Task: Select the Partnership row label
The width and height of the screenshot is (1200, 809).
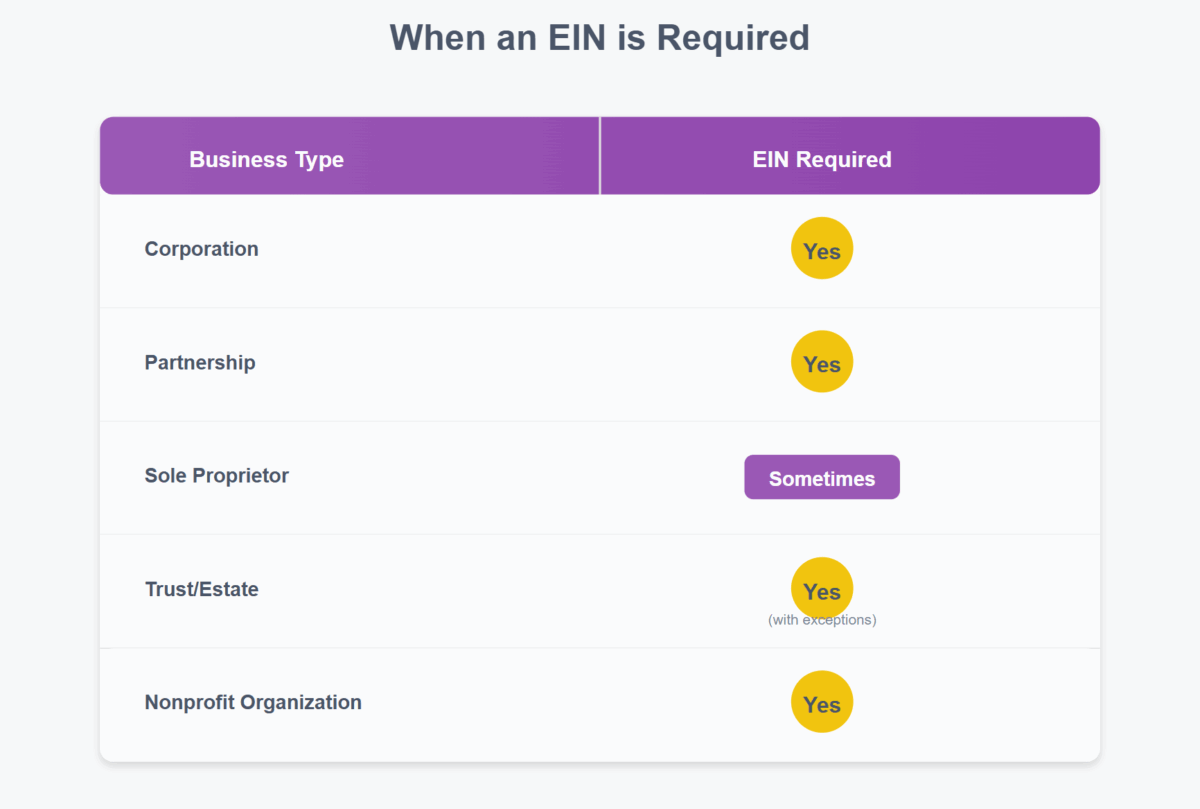Action: coord(200,362)
